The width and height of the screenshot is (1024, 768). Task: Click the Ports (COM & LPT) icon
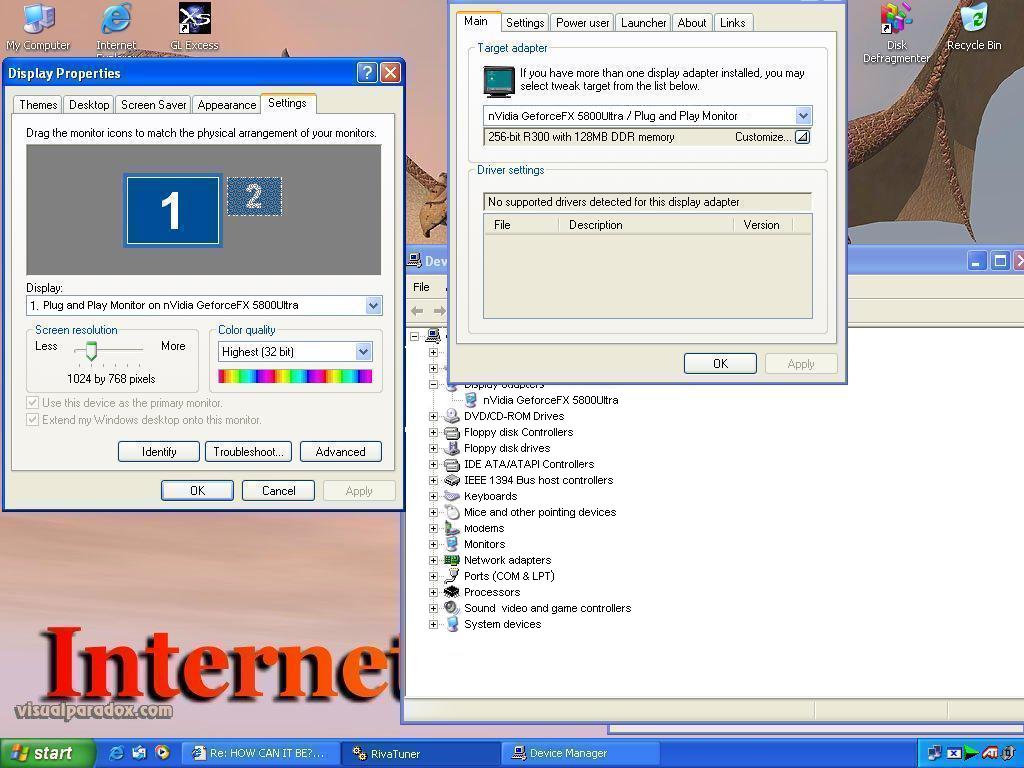click(451, 576)
